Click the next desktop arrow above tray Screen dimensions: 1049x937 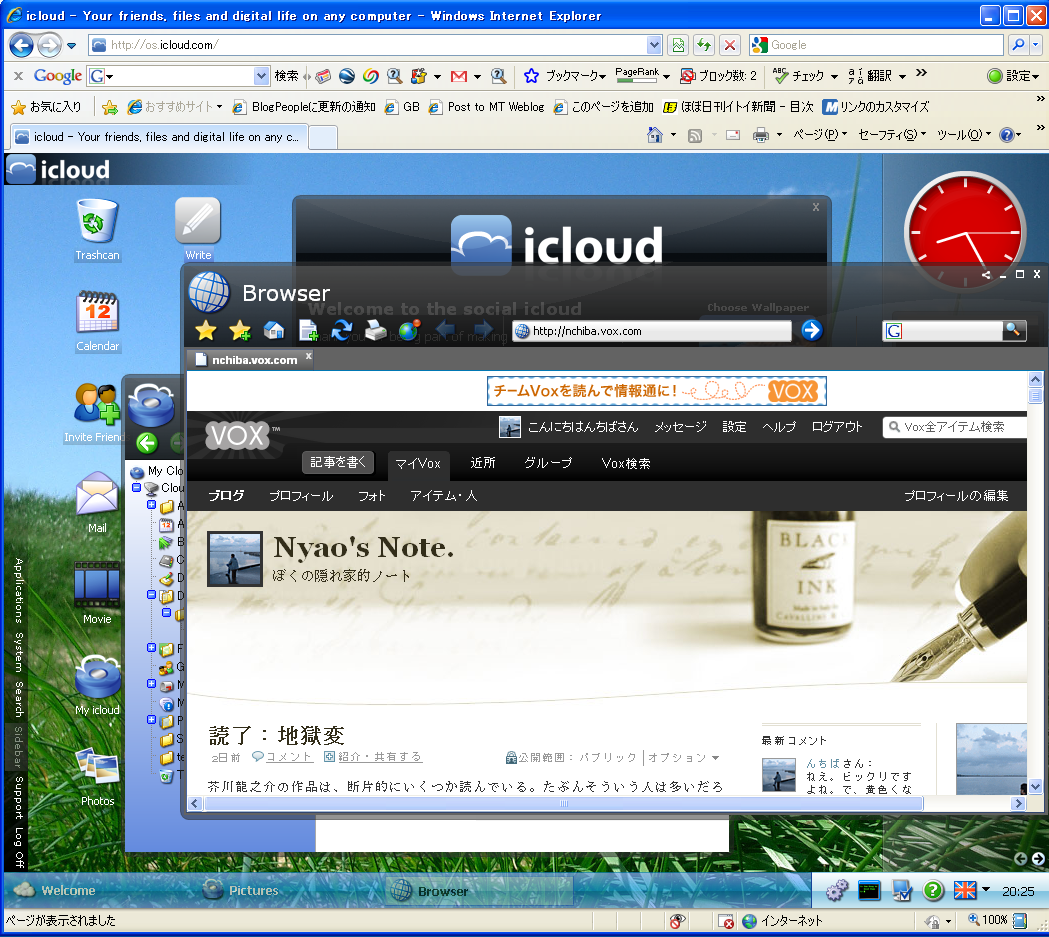click(1038, 859)
